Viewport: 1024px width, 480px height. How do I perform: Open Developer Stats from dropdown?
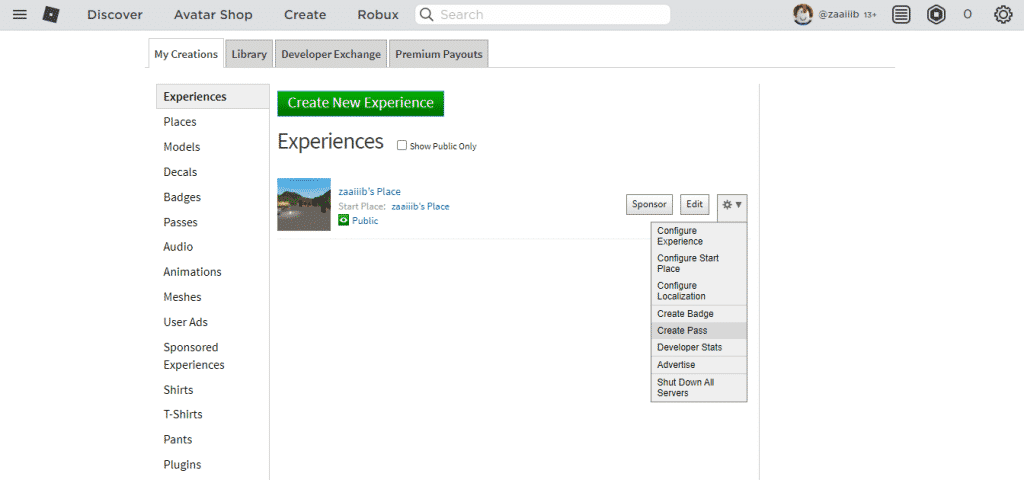699,347
